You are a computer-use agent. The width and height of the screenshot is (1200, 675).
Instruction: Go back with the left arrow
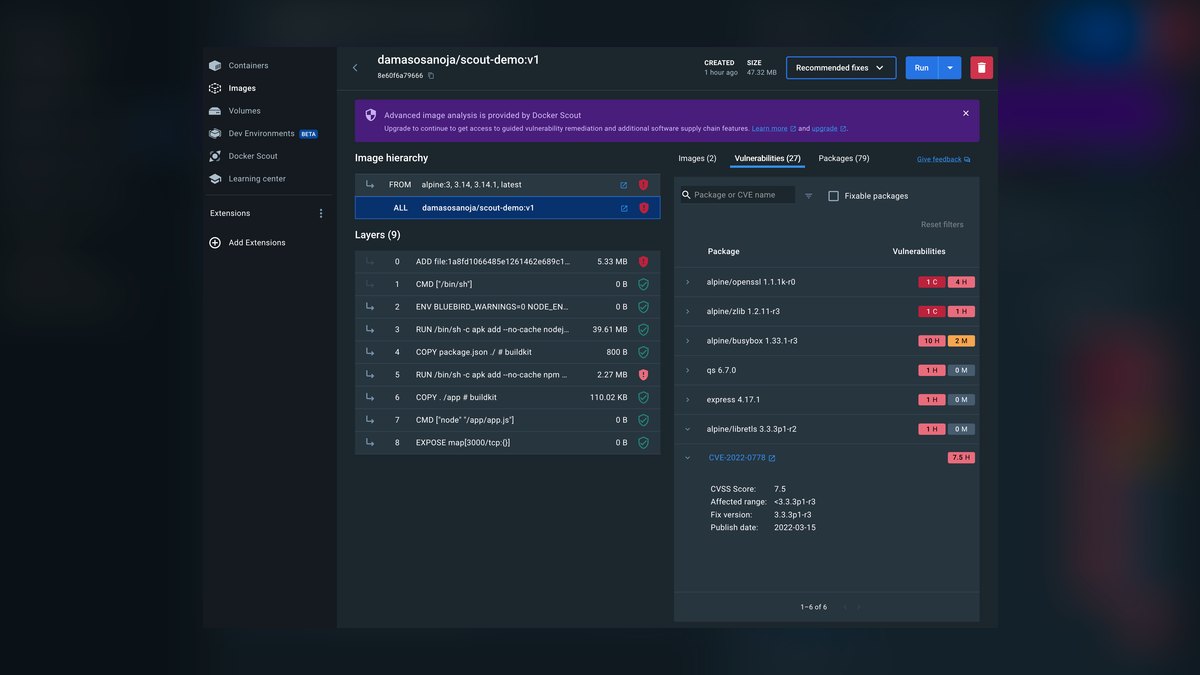355,68
